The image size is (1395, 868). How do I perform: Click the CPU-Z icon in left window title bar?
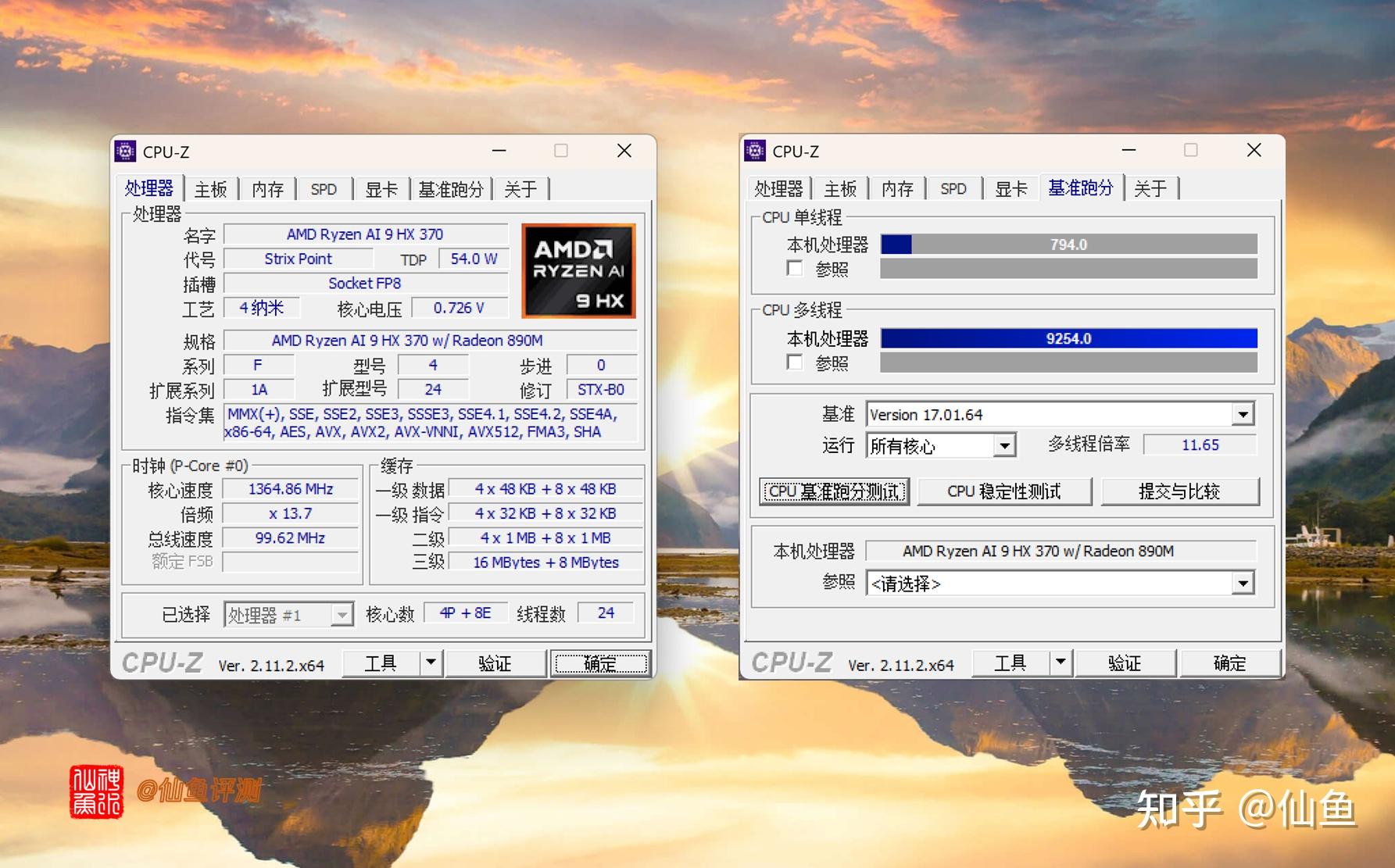(x=126, y=151)
